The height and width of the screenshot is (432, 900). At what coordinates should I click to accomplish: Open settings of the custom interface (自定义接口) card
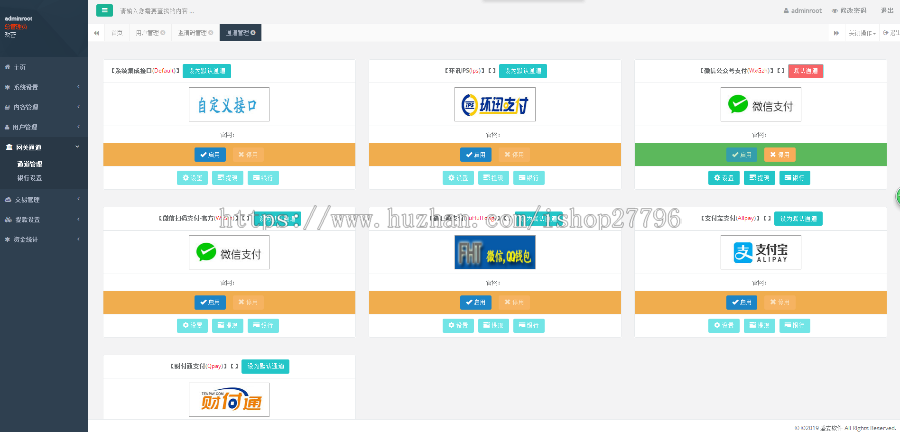coord(192,178)
